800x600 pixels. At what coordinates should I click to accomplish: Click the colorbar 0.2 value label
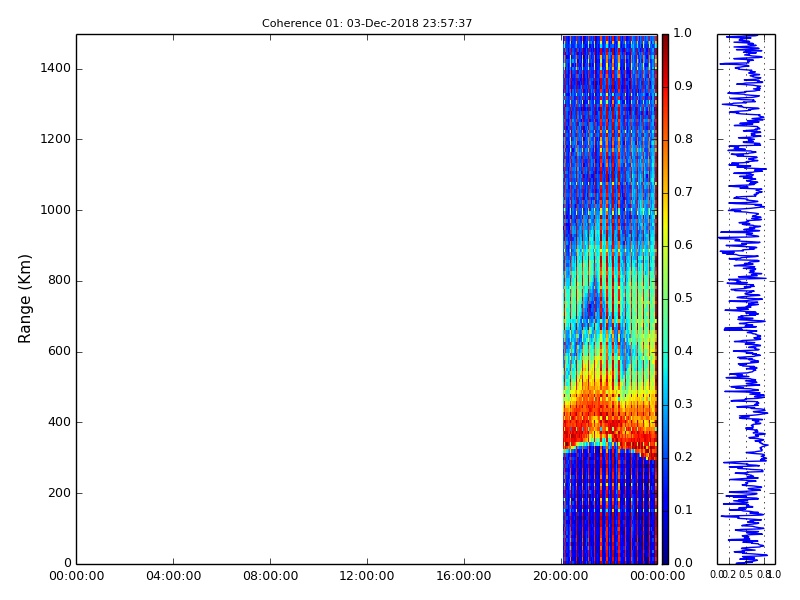(x=683, y=457)
